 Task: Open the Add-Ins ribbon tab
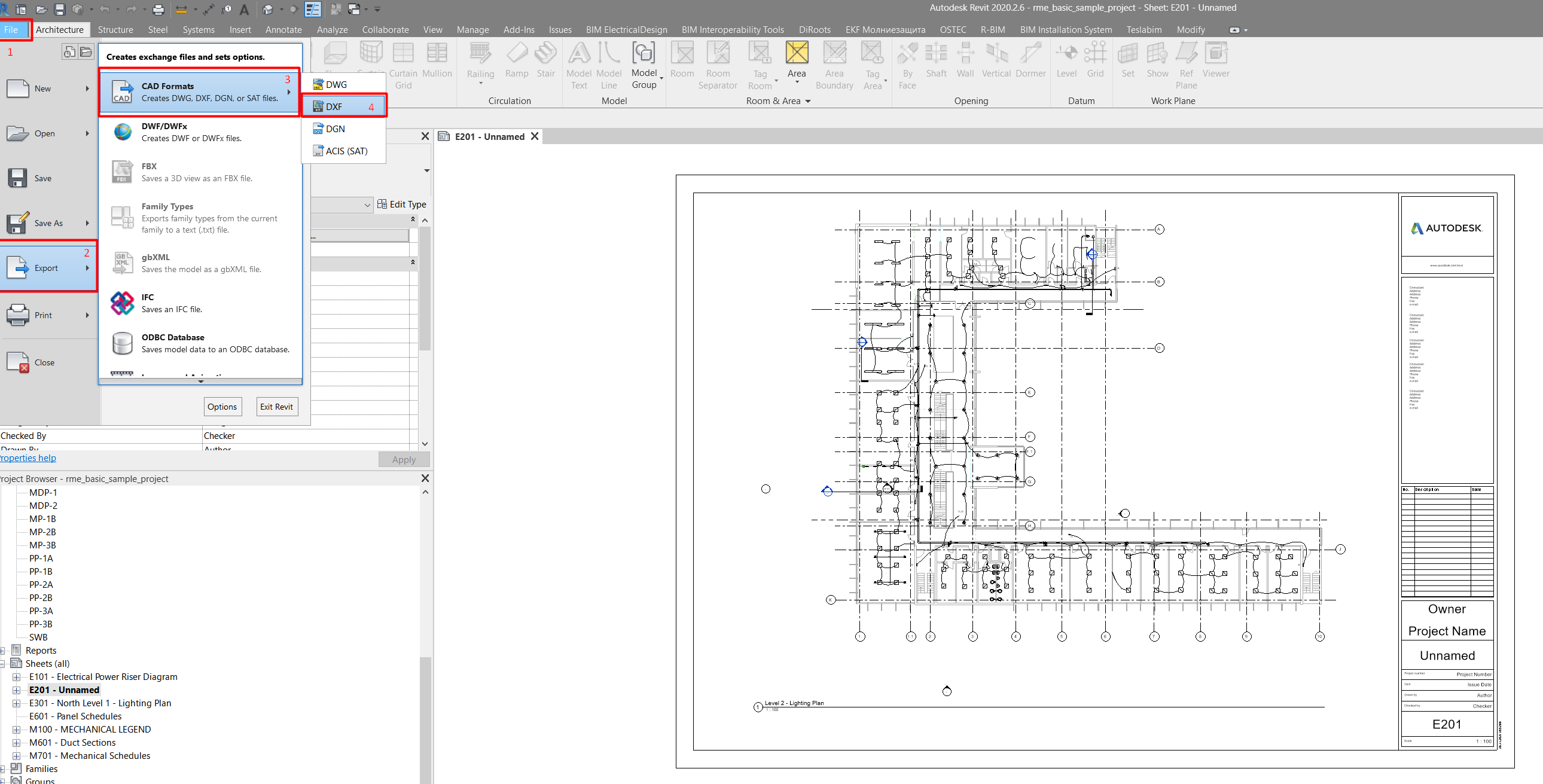[x=519, y=29]
